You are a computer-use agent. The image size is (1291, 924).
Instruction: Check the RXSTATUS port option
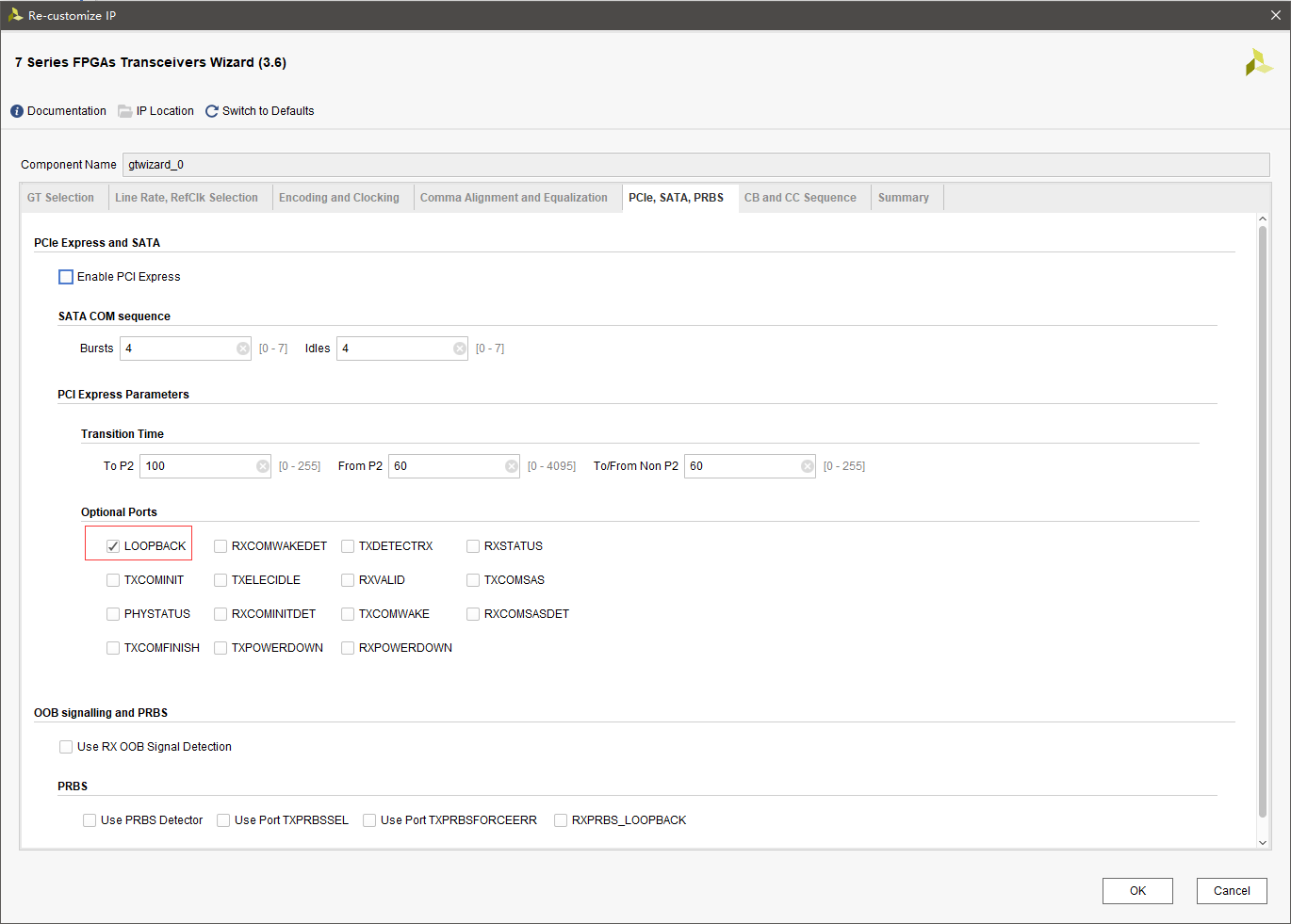point(473,546)
